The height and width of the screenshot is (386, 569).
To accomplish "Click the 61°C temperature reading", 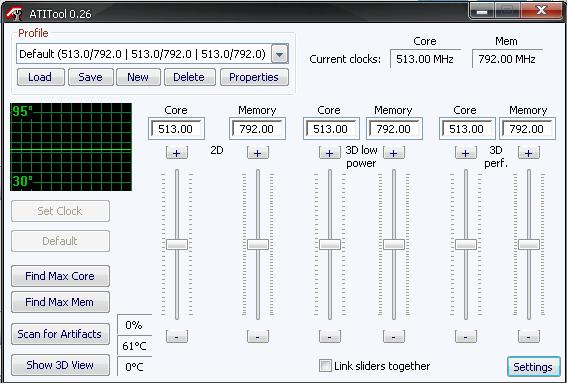I will point(134,346).
